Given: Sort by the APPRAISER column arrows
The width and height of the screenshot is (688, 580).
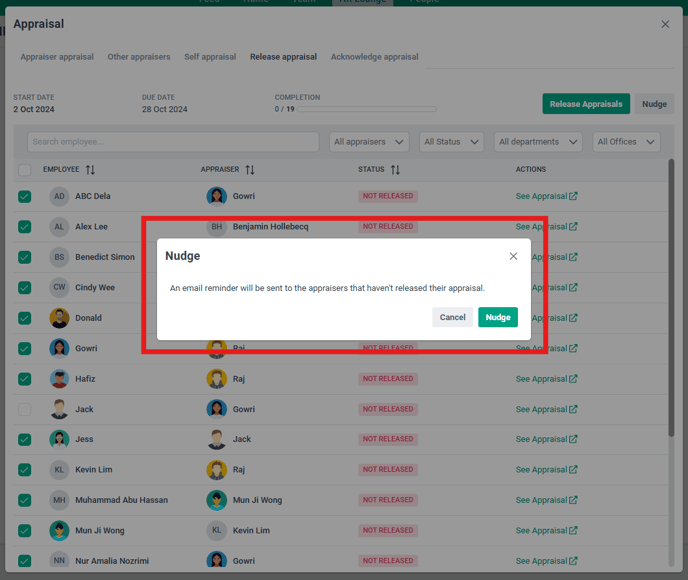Looking at the screenshot, I should pyautogui.click(x=250, y=170).
